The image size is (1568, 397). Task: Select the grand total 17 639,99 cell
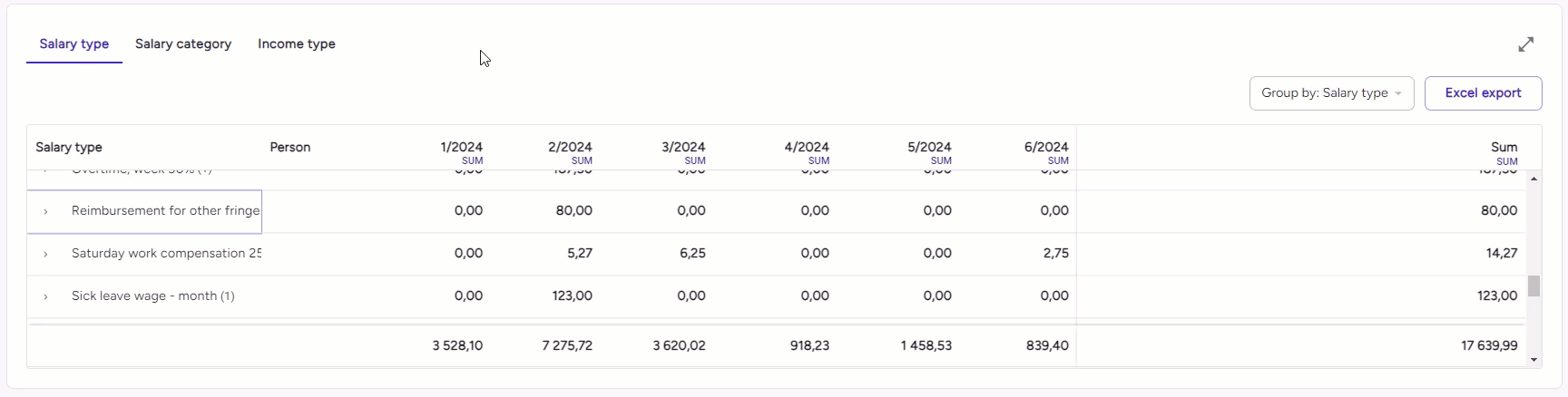(x=1487, y=345)
